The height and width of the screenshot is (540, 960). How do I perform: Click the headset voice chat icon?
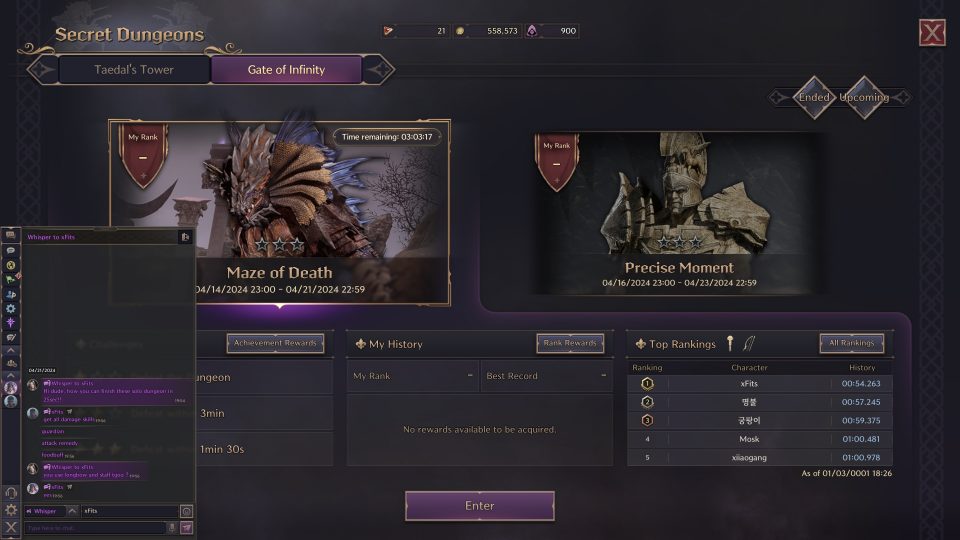(x=11, y=492)
